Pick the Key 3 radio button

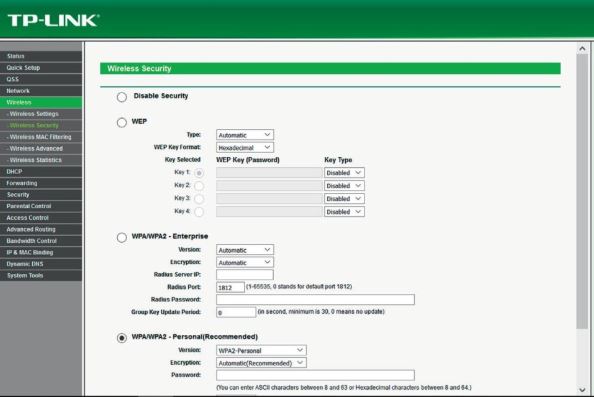click(199, 199)
